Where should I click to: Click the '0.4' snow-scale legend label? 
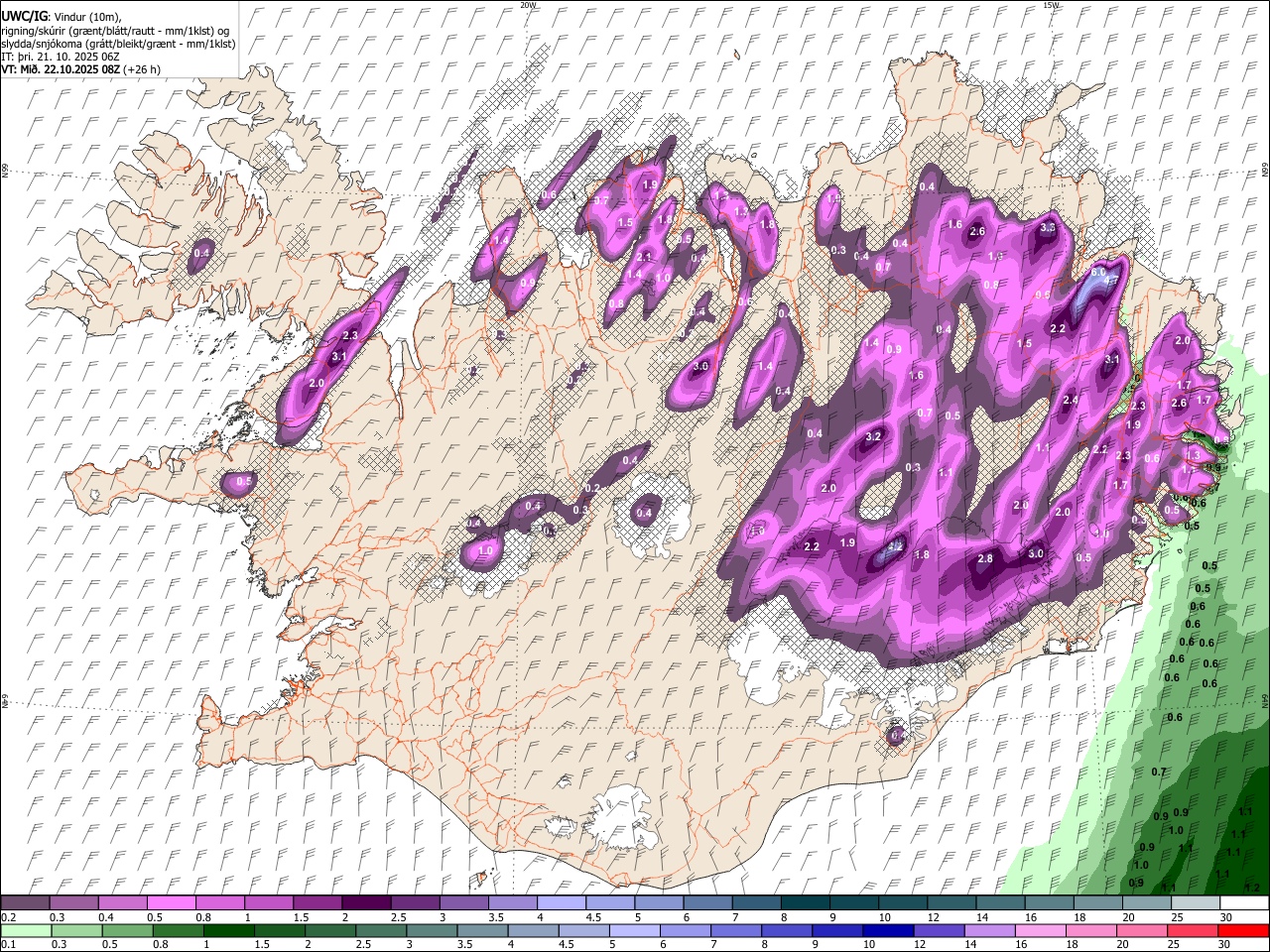(105, 917)
